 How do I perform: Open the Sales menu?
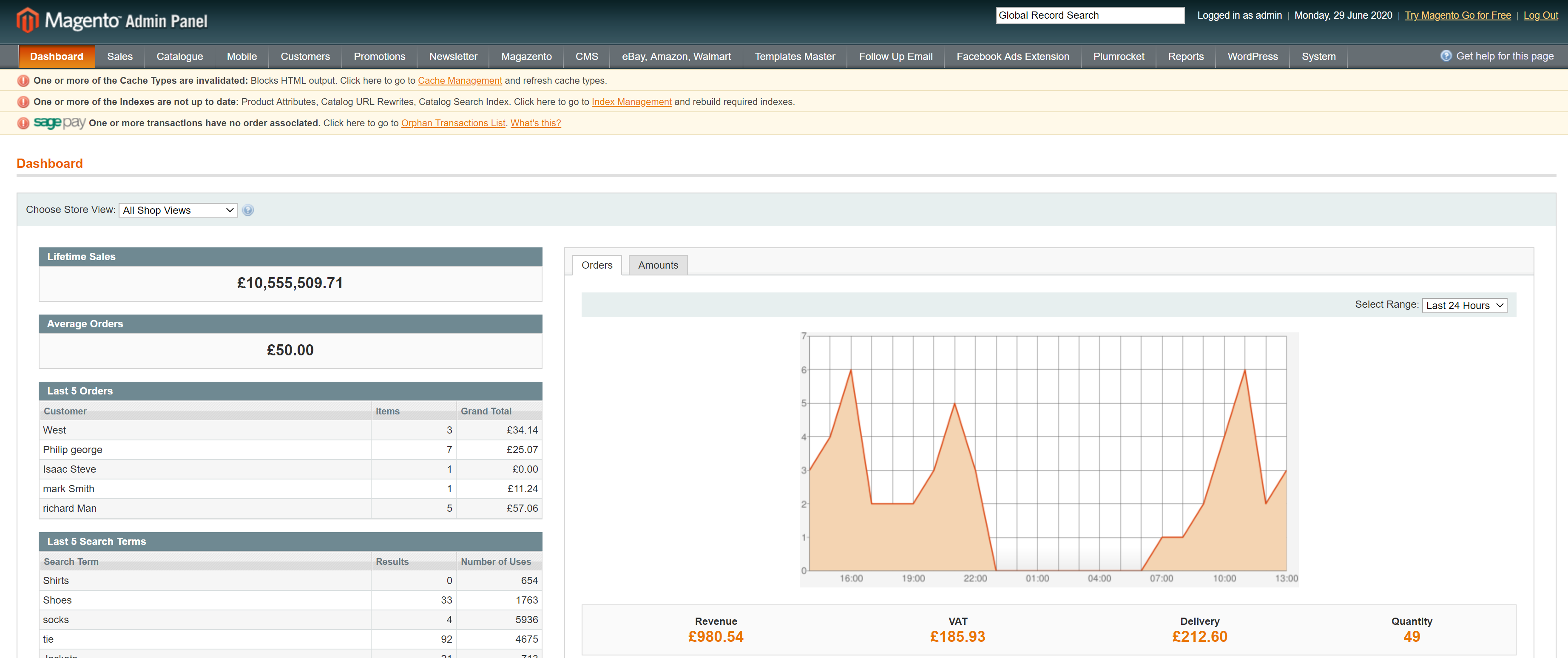click(x=119, y=56)
